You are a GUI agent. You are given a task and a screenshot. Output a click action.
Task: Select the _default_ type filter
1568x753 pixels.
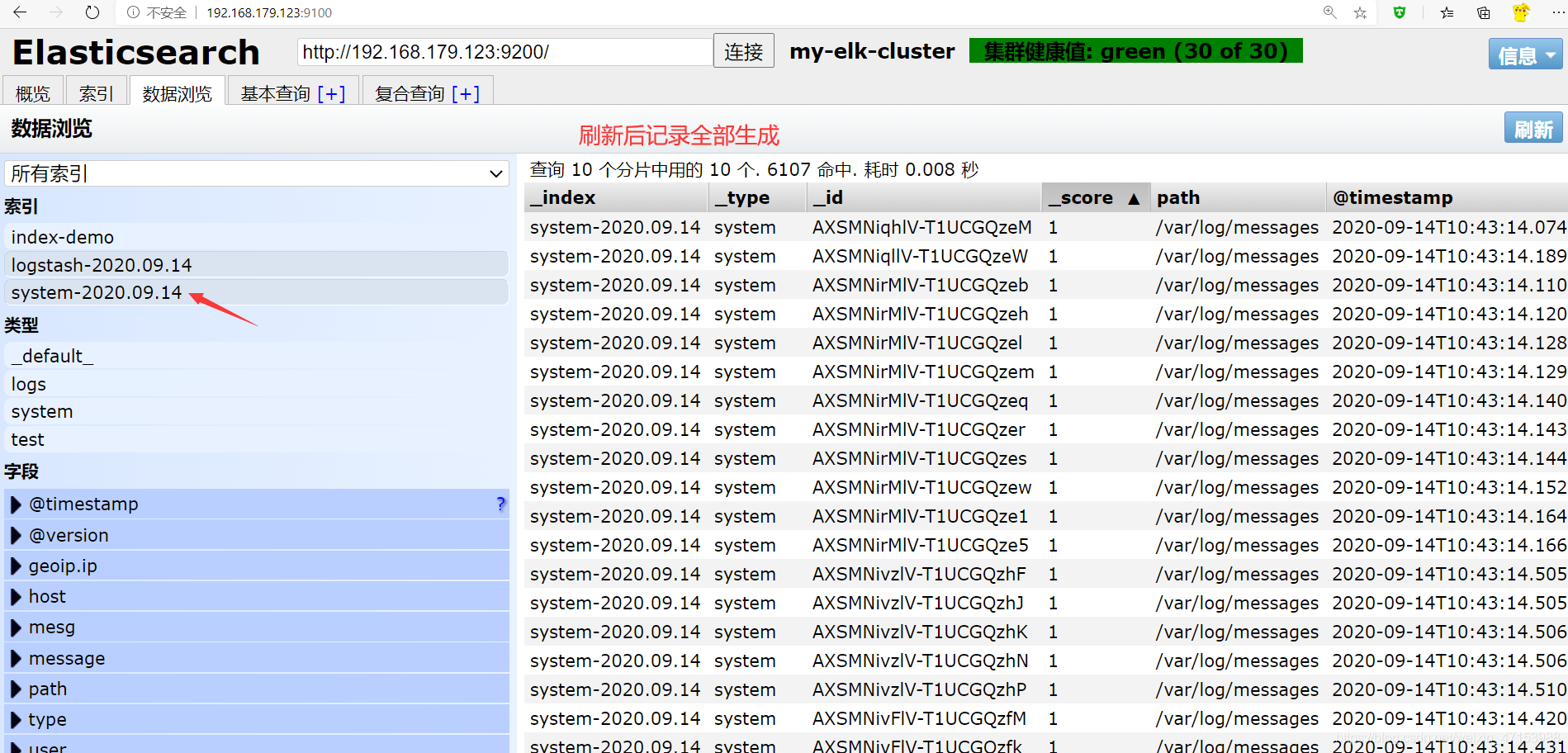pos(257,356)
